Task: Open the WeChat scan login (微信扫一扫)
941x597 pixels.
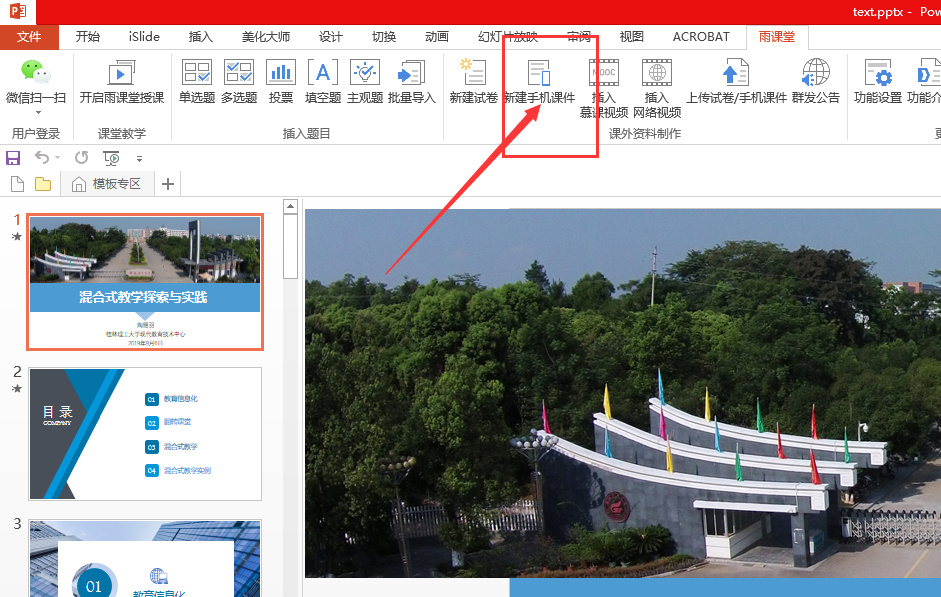Action: [x=35, y=82]
